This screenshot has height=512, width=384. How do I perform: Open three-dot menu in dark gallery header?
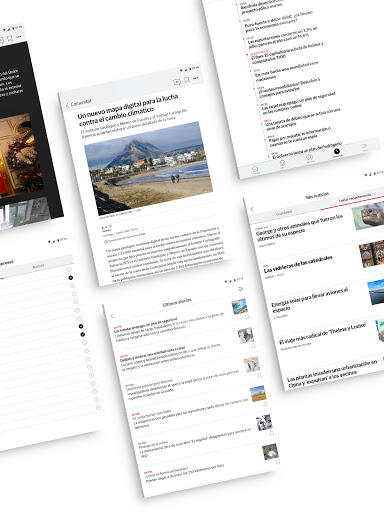pos(19,37)
